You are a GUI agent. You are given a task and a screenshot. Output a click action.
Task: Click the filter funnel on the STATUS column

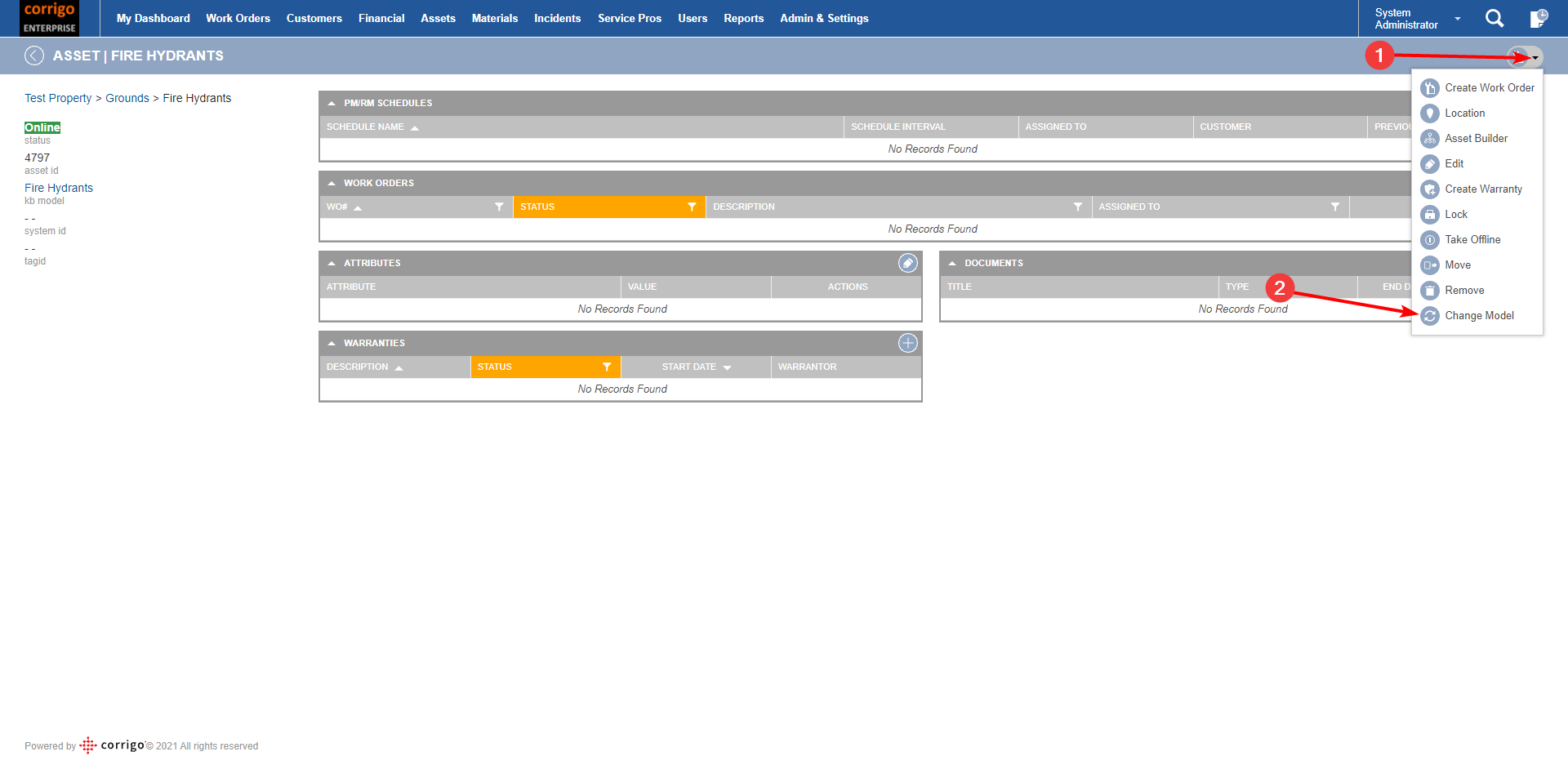pyautogui.click(x=693, y=207)
